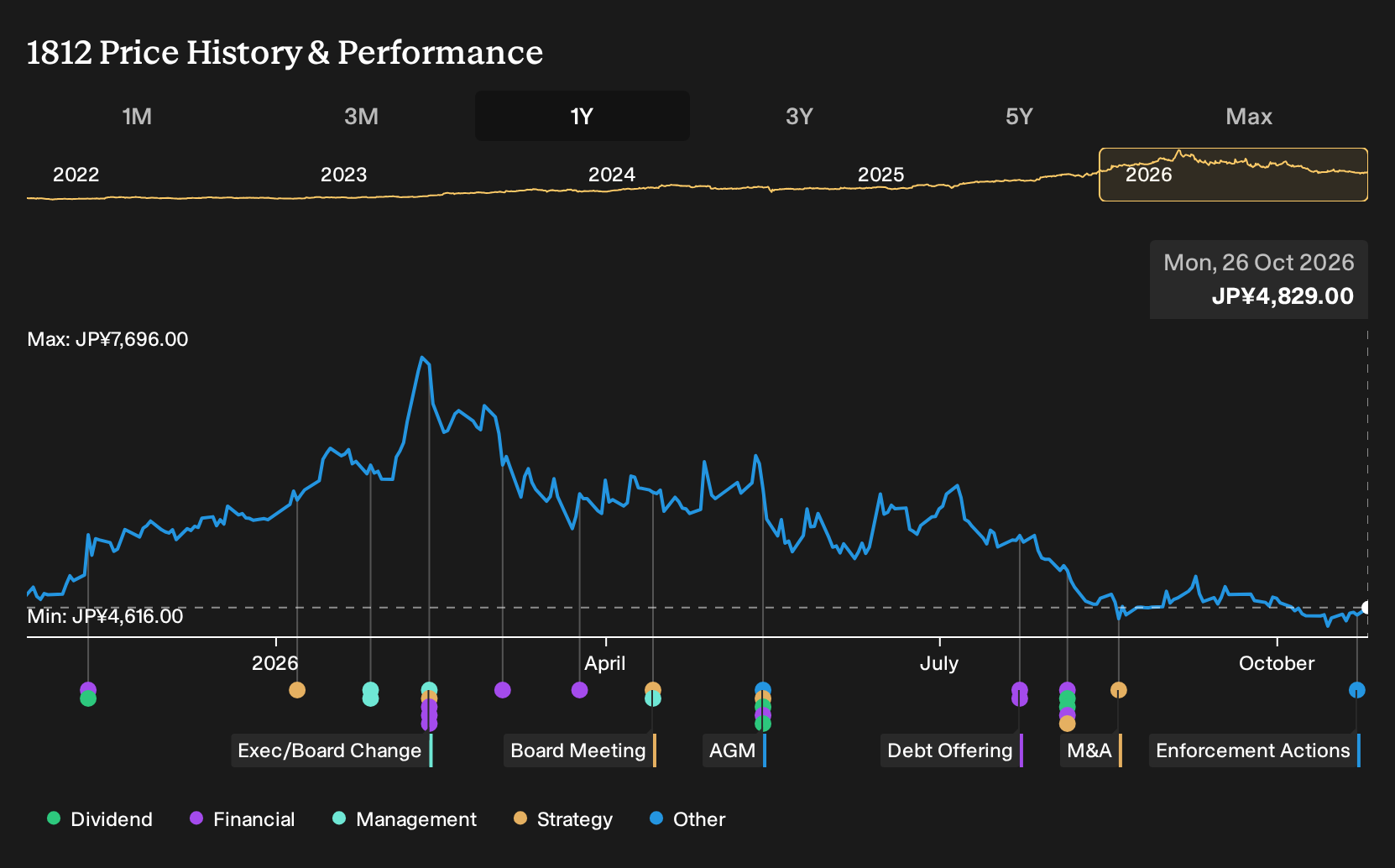Image resolution: width=1395 pixels, height=868 pixels.
Task: Click the orange Strategy marker below 2026 axis label
Action: tap(297, 690)
